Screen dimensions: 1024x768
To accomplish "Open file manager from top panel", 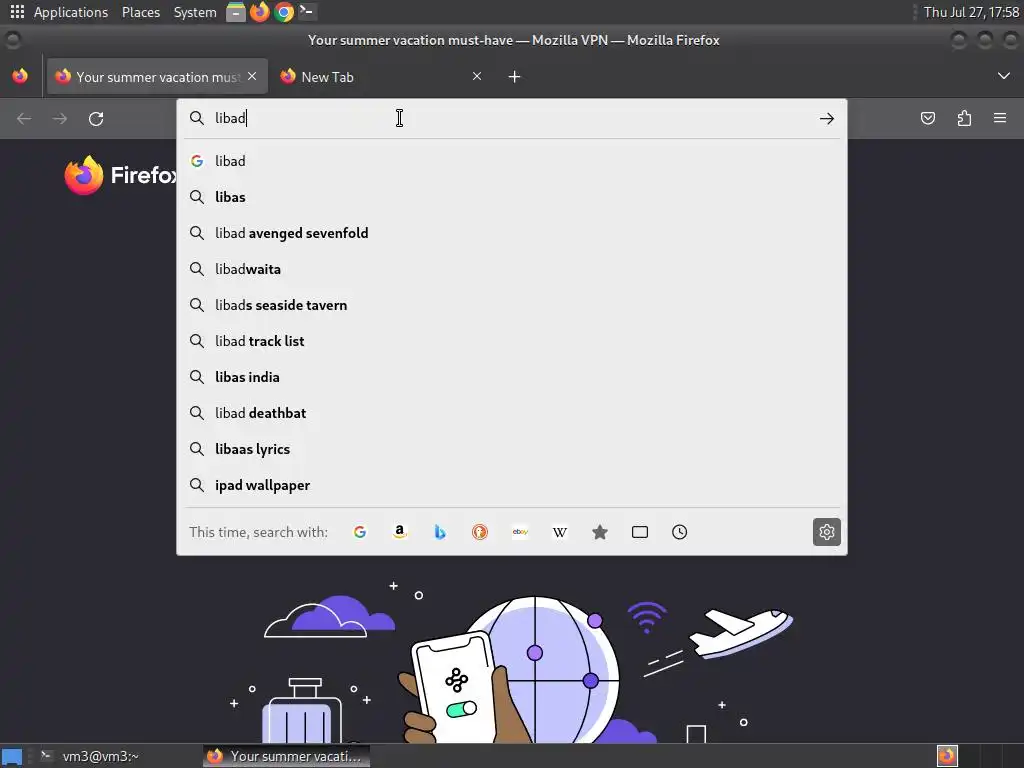I will click(x=236, y=12).
